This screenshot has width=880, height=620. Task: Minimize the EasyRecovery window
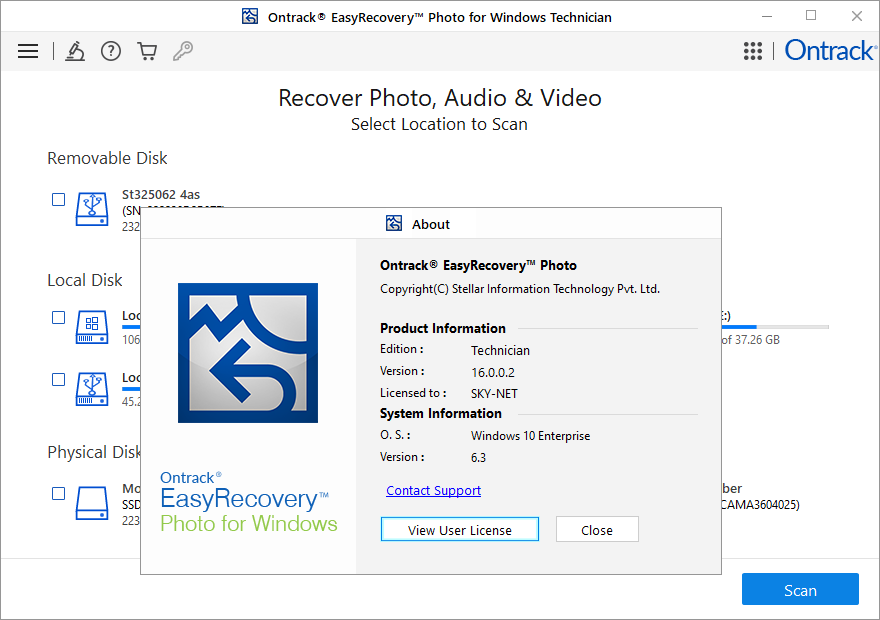(x=767, y=16)
